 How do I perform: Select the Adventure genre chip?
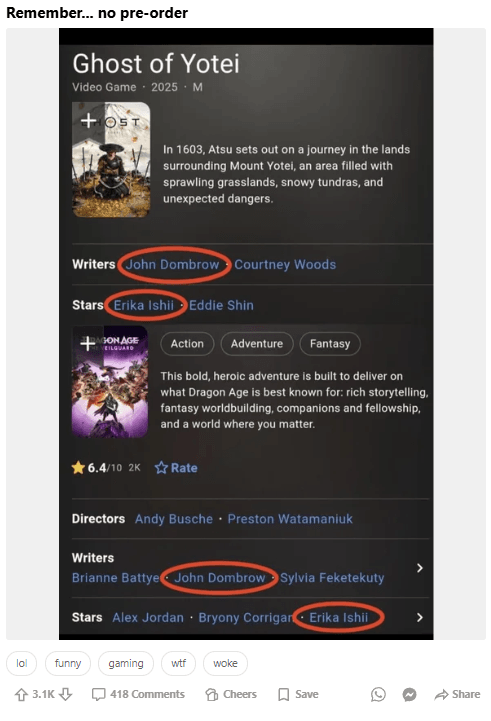257,343
